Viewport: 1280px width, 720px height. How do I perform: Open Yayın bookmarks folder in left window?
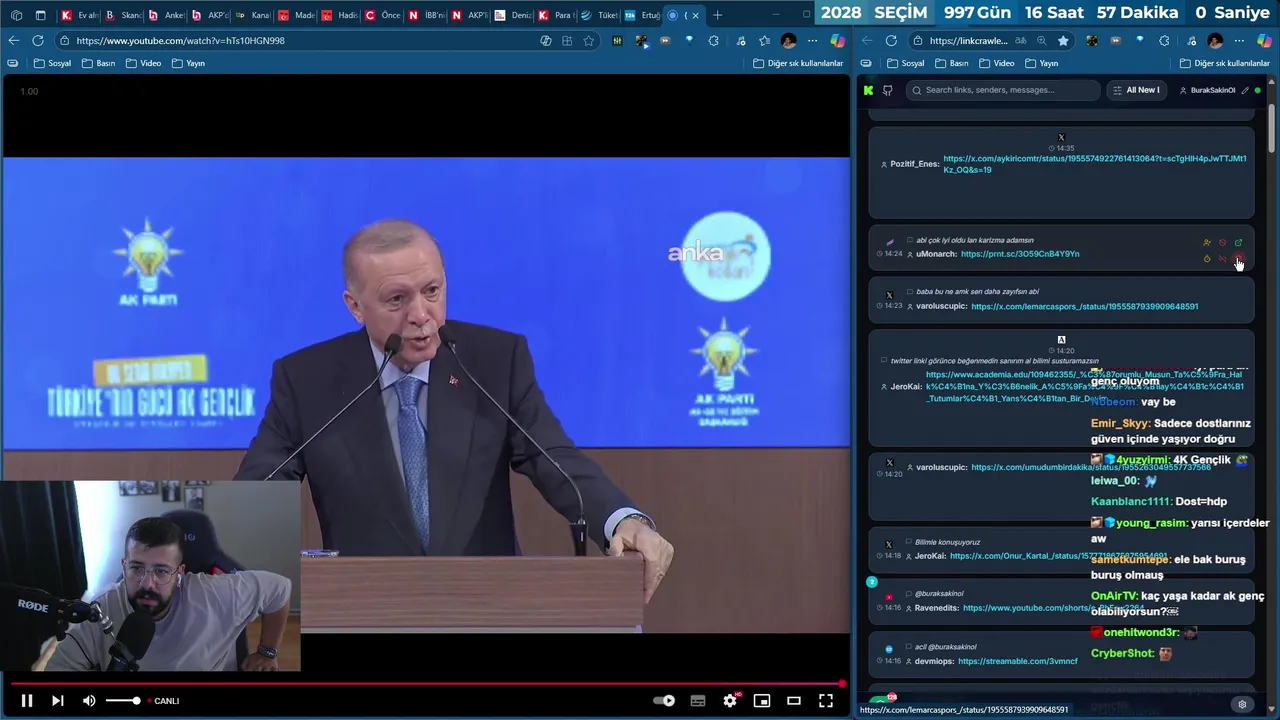188,63
